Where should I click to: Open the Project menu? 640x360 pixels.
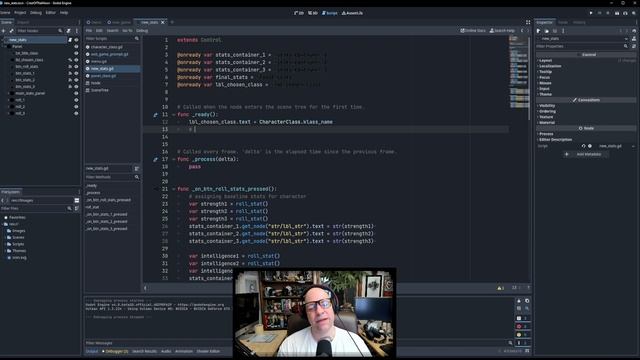pos(20,13)
